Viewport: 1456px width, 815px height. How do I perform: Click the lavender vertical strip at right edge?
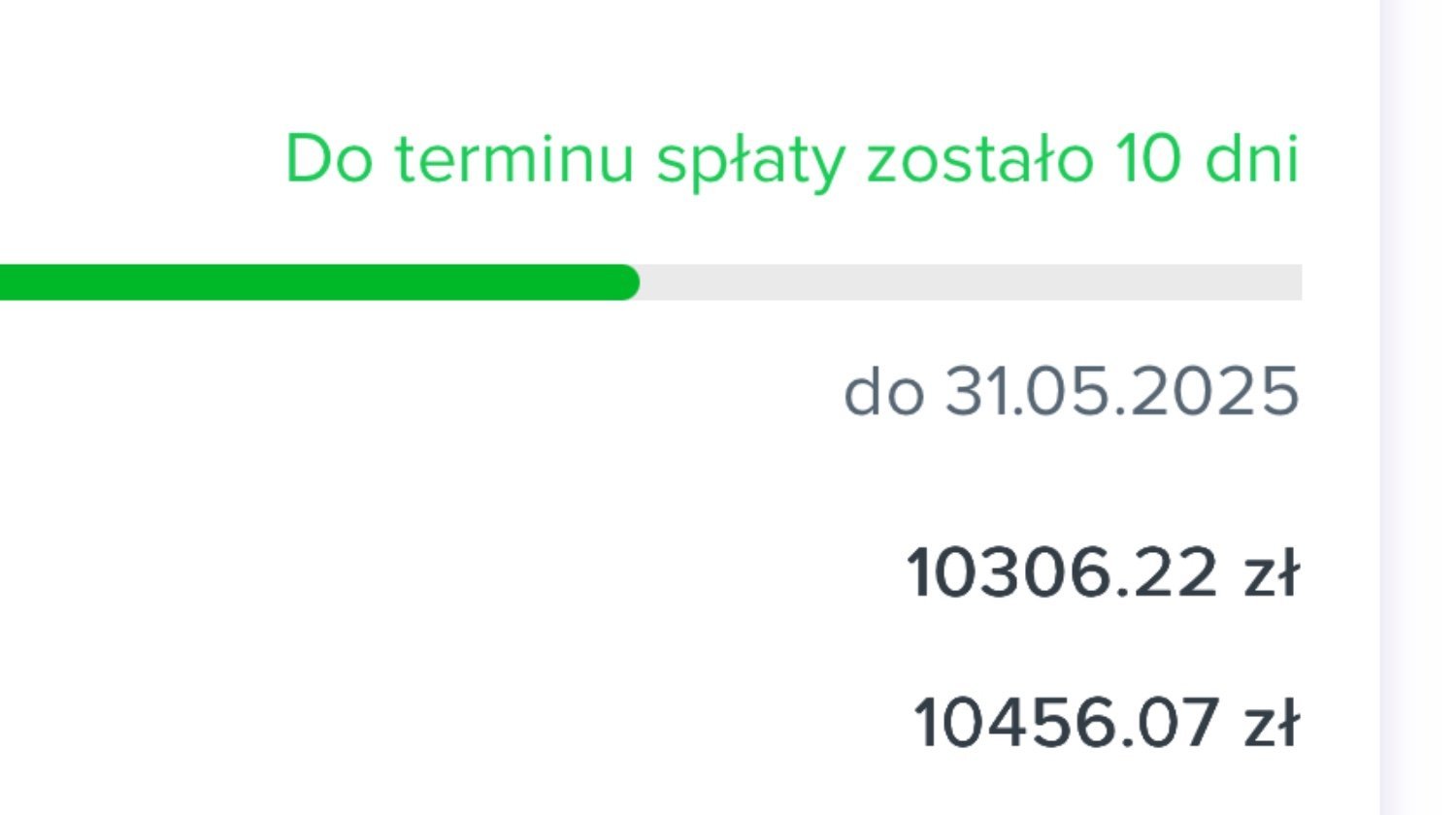[1418, 407]
